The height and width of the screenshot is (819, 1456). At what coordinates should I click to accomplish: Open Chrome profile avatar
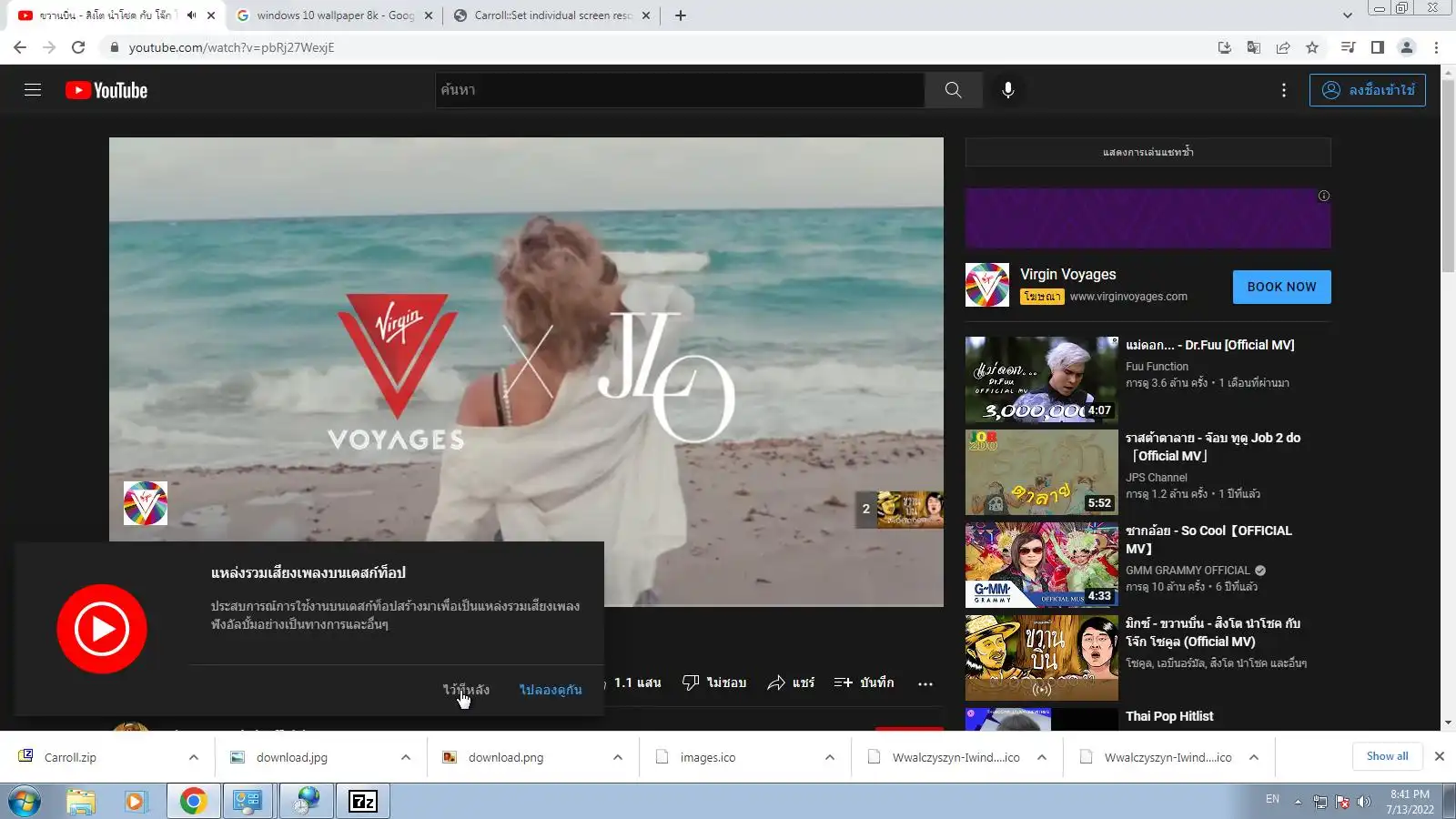click(1407, 47)
